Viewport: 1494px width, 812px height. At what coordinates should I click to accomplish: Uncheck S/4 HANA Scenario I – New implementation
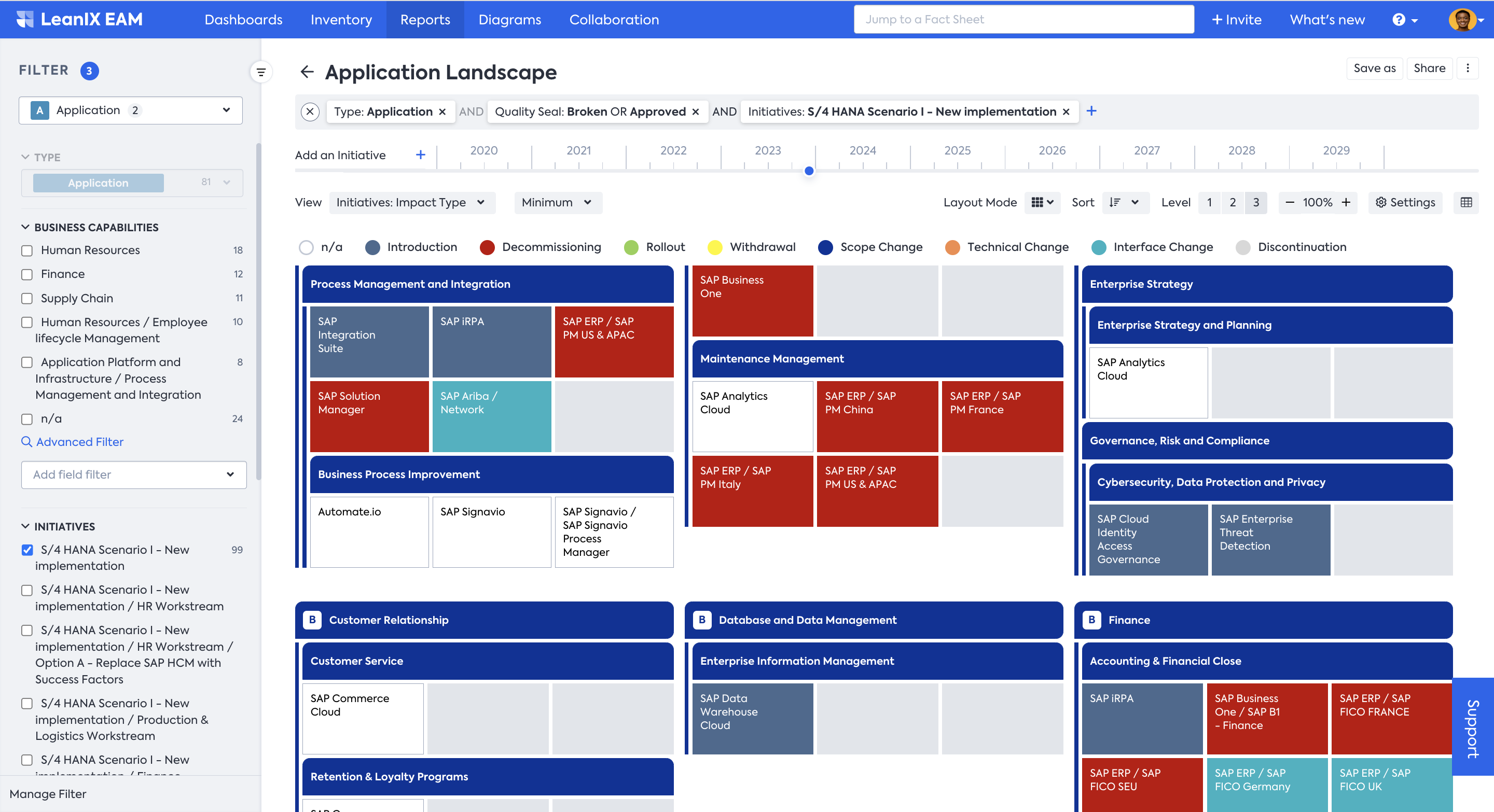26,550
